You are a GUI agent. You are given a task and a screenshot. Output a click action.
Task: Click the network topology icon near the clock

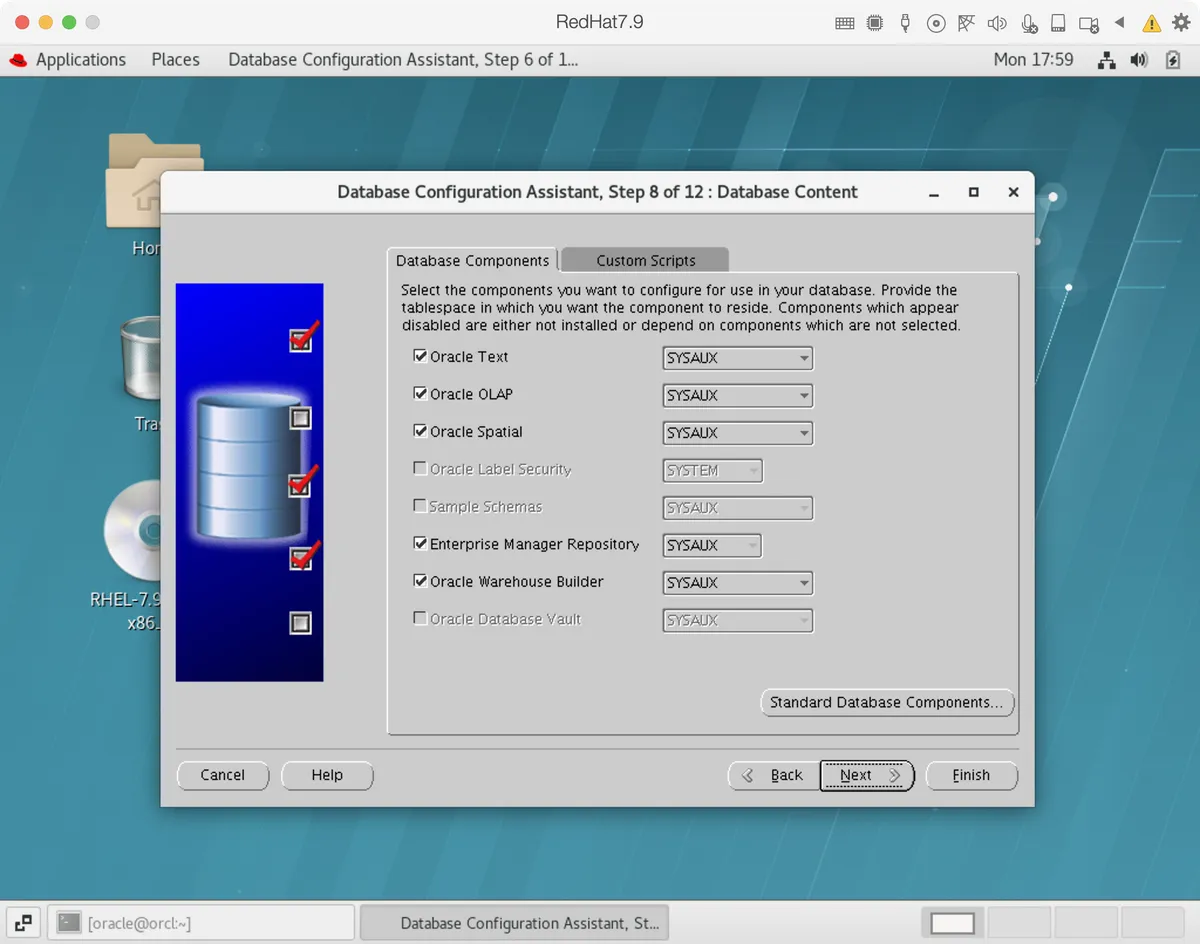(1106, 60)
